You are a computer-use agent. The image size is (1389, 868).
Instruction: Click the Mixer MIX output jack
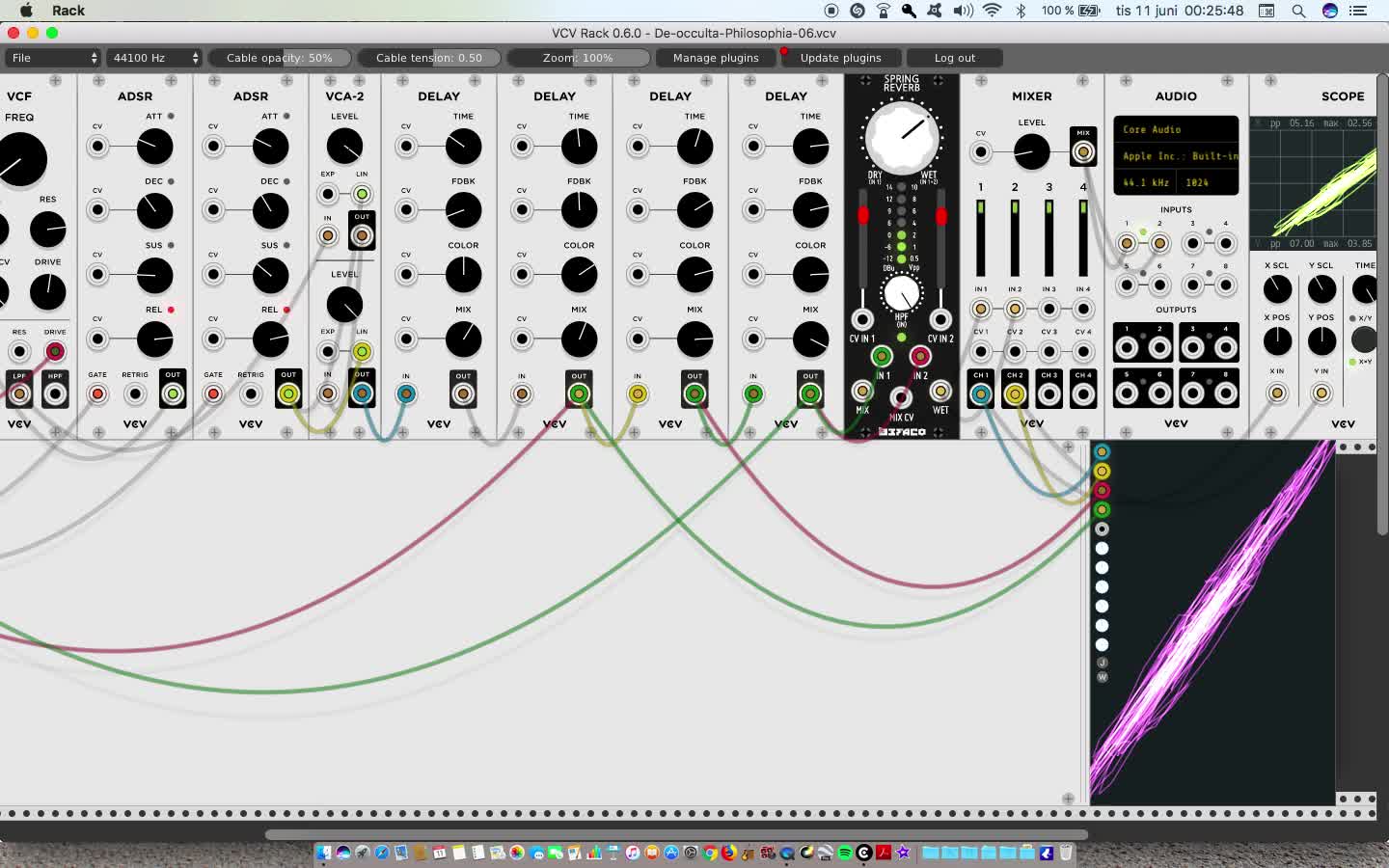pos(1083,151)
